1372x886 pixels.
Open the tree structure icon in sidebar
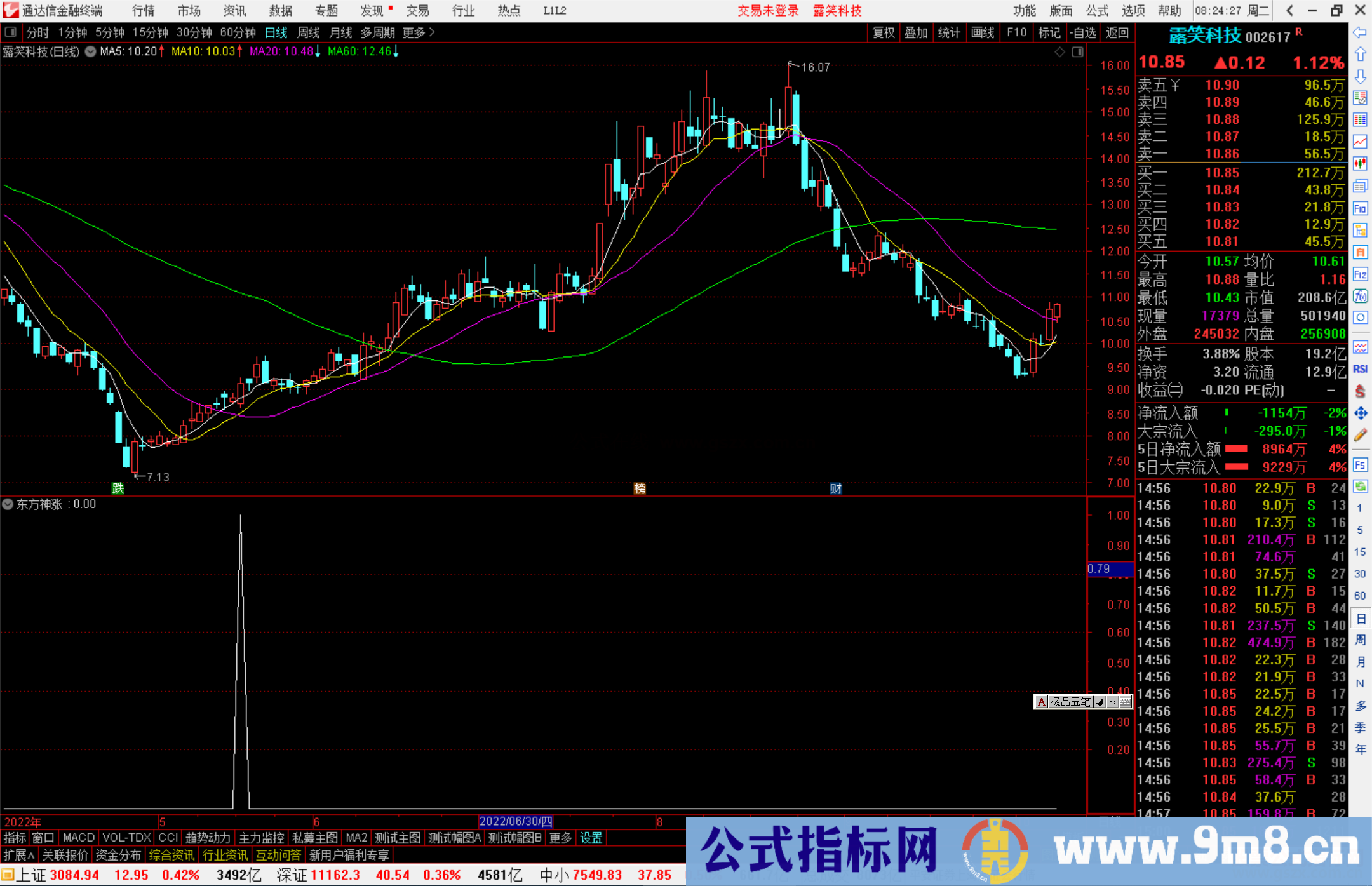coord(1360,230)
